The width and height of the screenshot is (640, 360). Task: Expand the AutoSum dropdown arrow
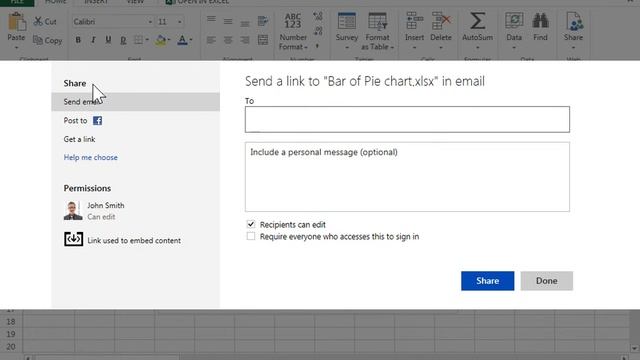tap(477, 48)
